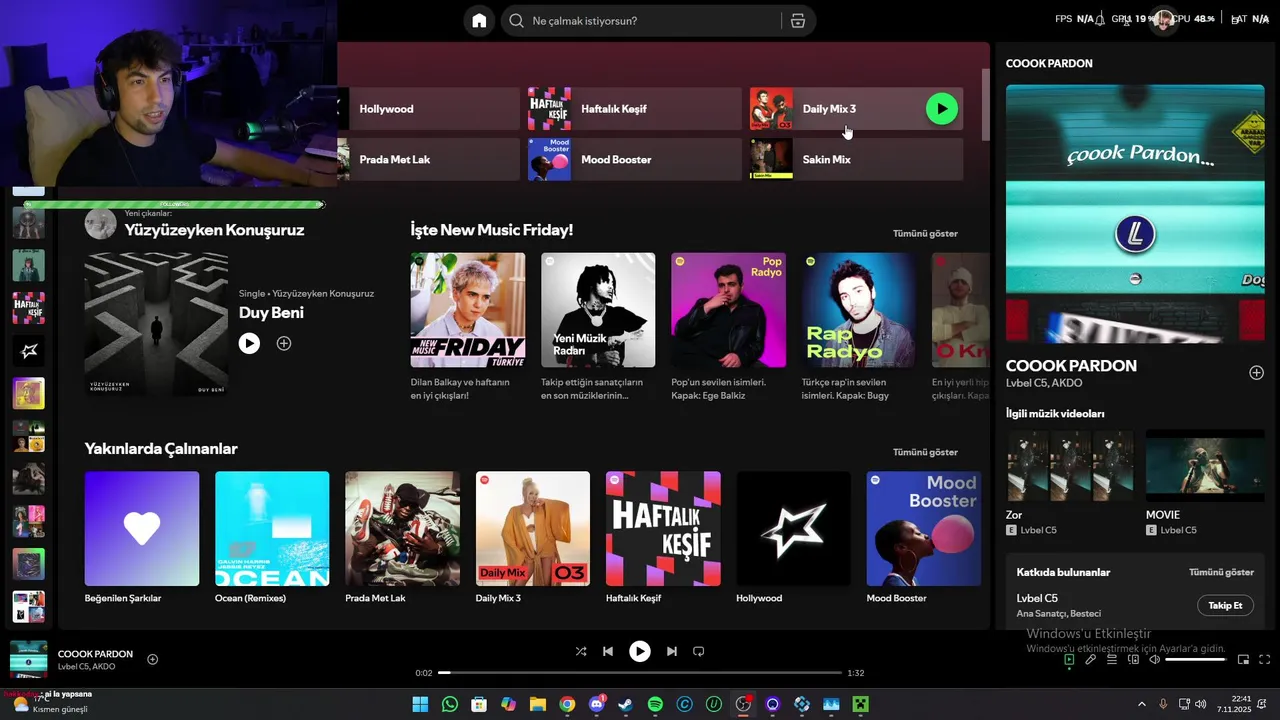Image resolution: width=1280 pixels, height=720 pixels.
Task: Toggle Now Playing view icon
Action: click(1069, 659)
